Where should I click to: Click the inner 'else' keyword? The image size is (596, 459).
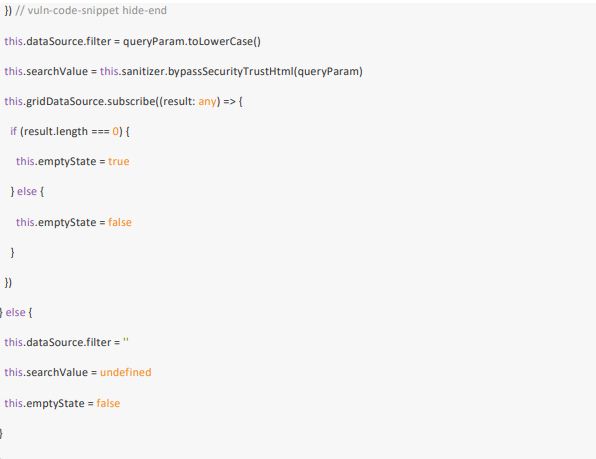[27, 192]
